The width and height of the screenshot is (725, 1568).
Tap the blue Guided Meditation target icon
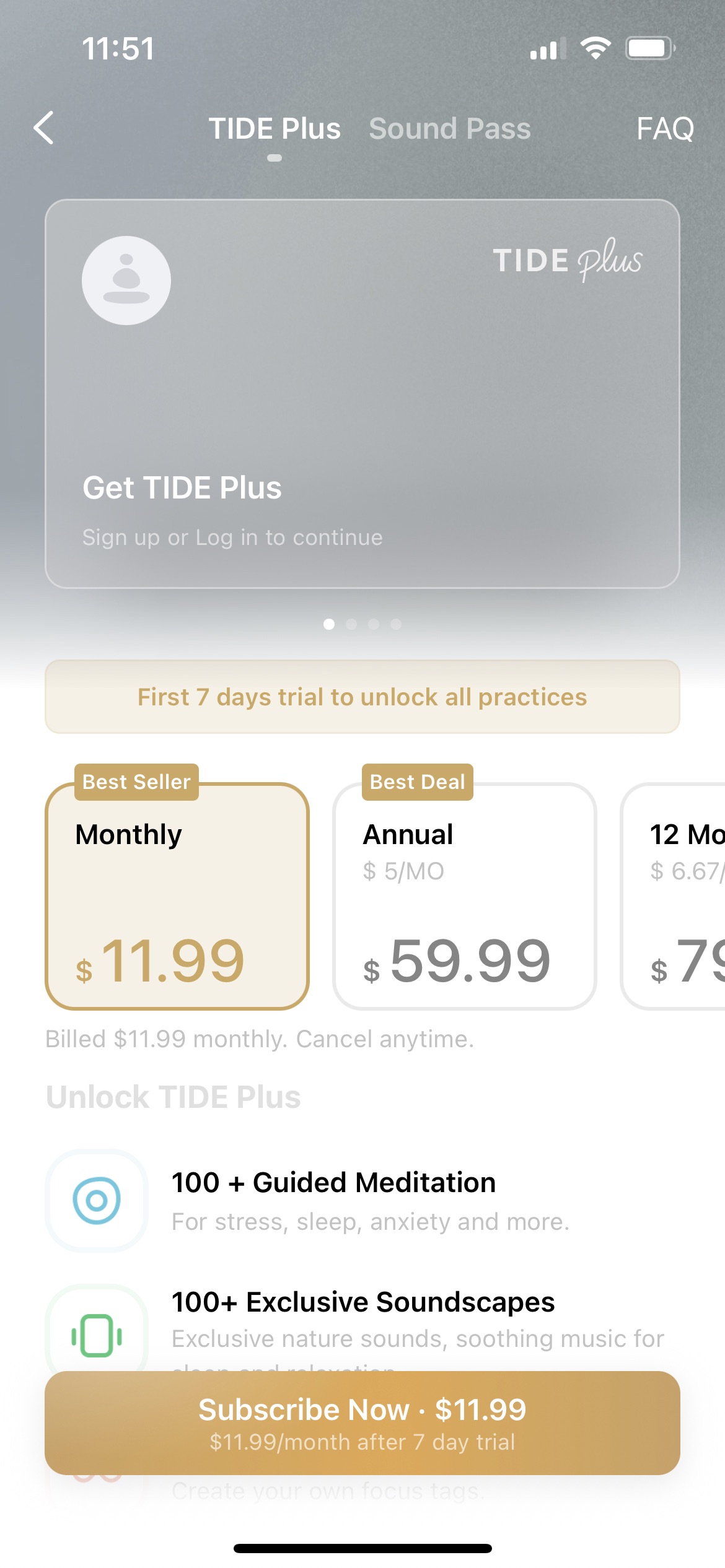click(96, 1200)
